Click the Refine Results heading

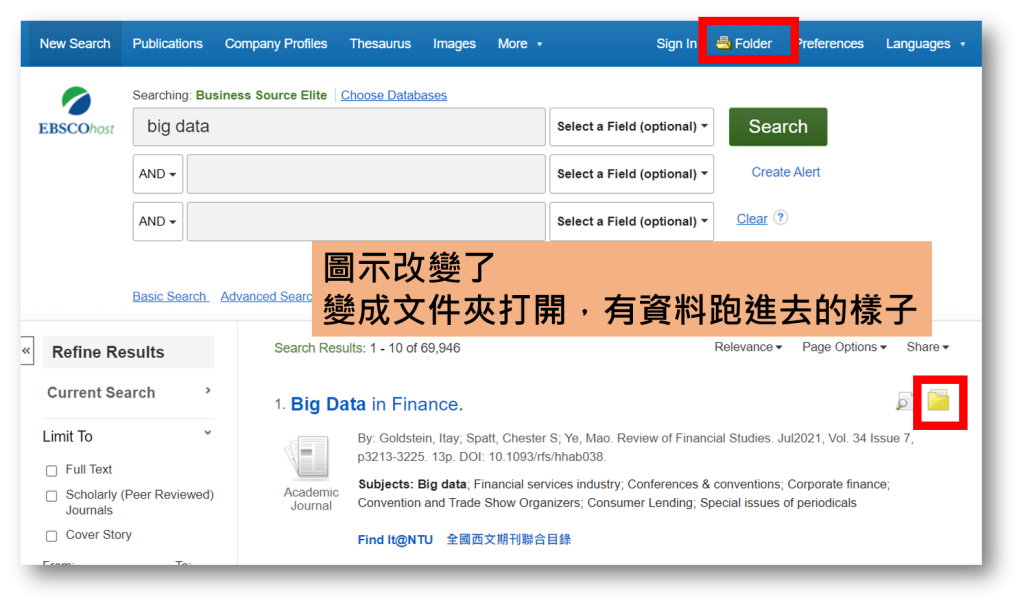click(108, 352)
